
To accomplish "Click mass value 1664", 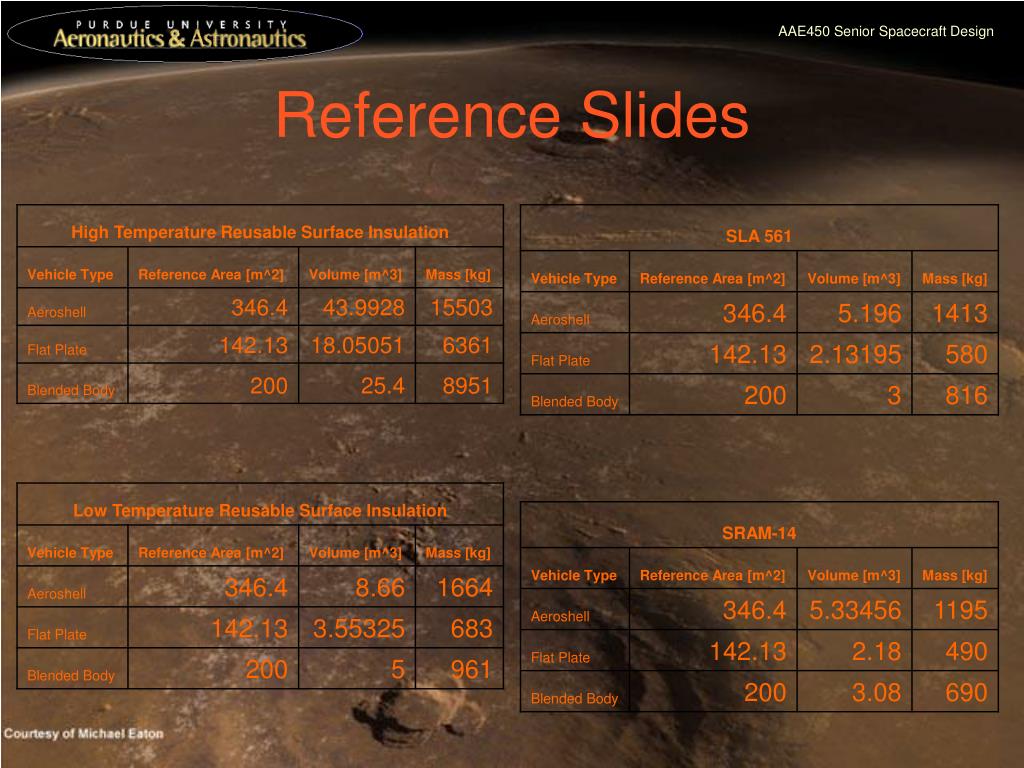I will click(x=464, y=588).
